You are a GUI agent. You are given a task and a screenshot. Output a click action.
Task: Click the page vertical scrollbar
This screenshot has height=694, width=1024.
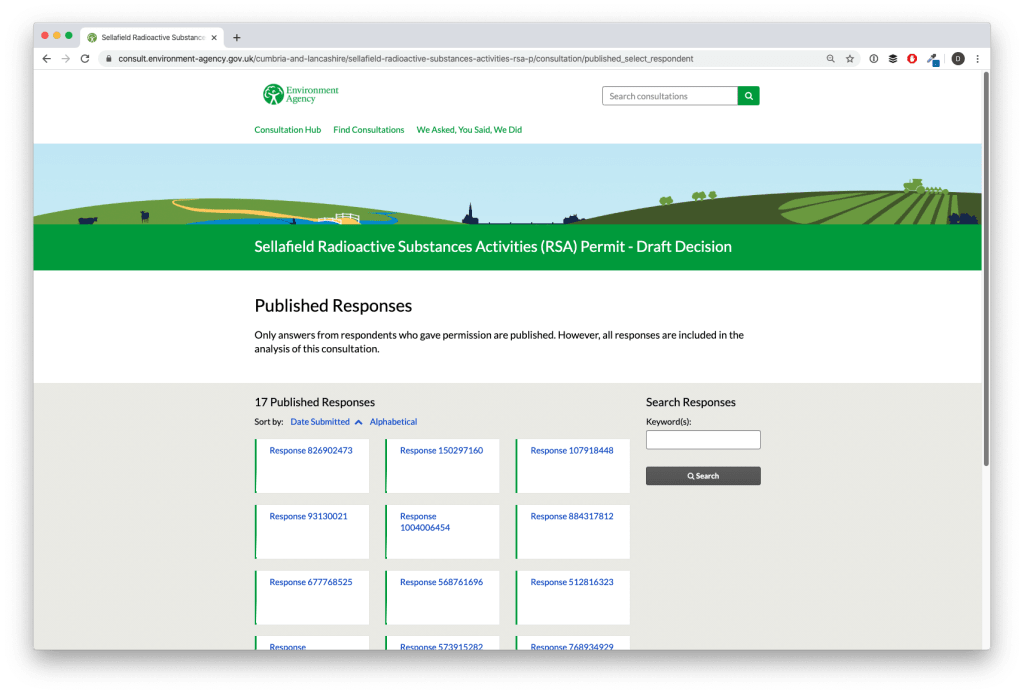click(x=986, y=269)
